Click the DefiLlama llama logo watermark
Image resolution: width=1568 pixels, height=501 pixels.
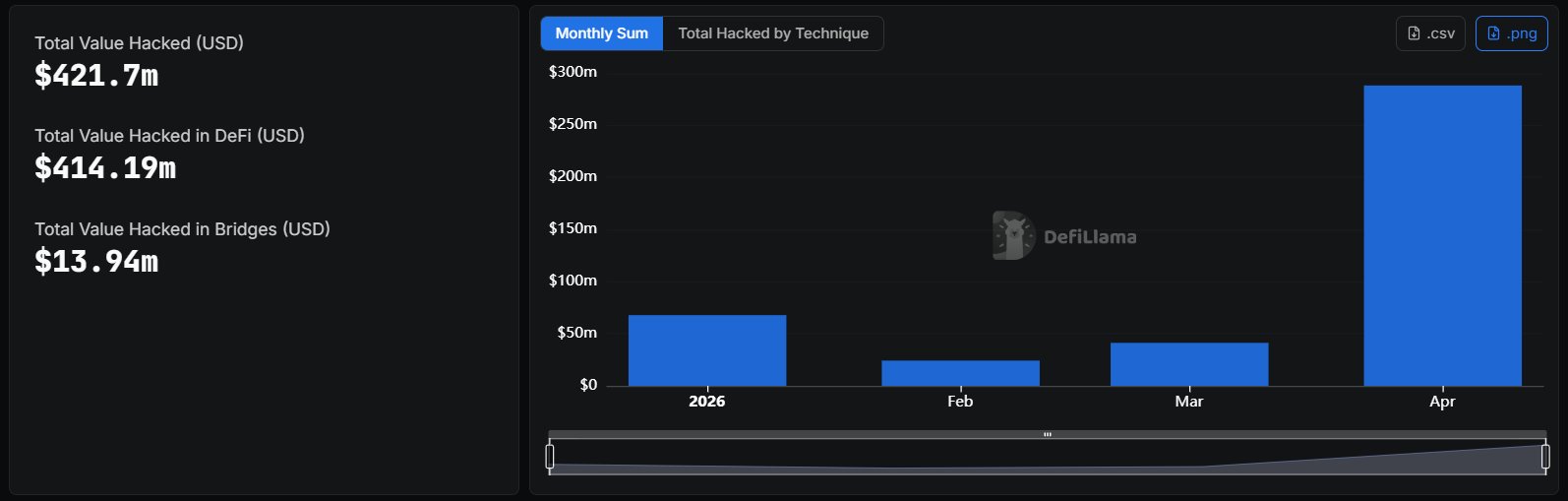click(1012, 236)
